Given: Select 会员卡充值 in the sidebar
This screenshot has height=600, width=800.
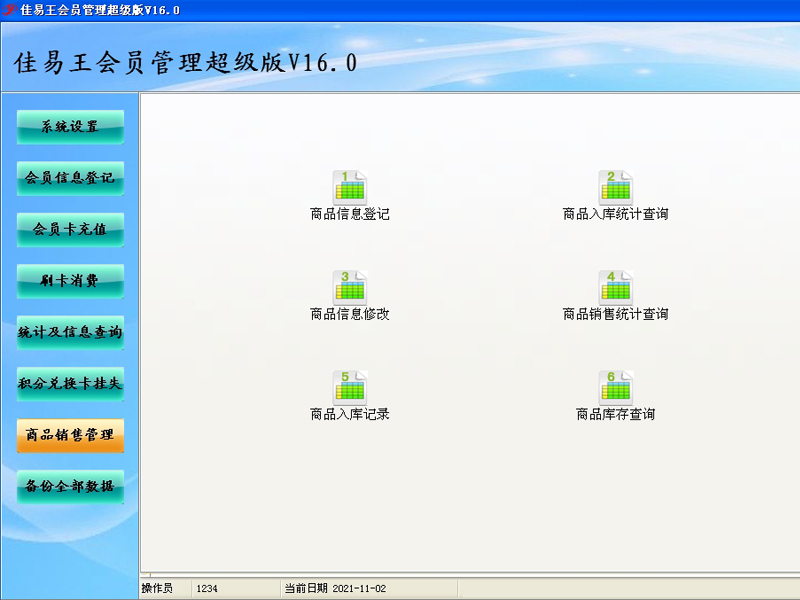Looking at the screenshot, I should coord(70,230).
